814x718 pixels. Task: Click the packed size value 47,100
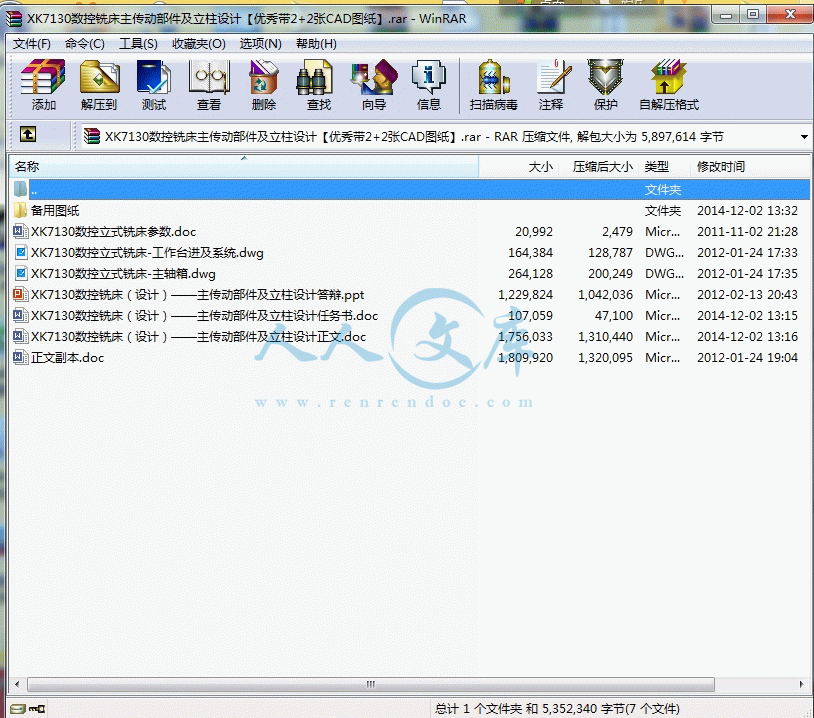[x=614, y=316]
